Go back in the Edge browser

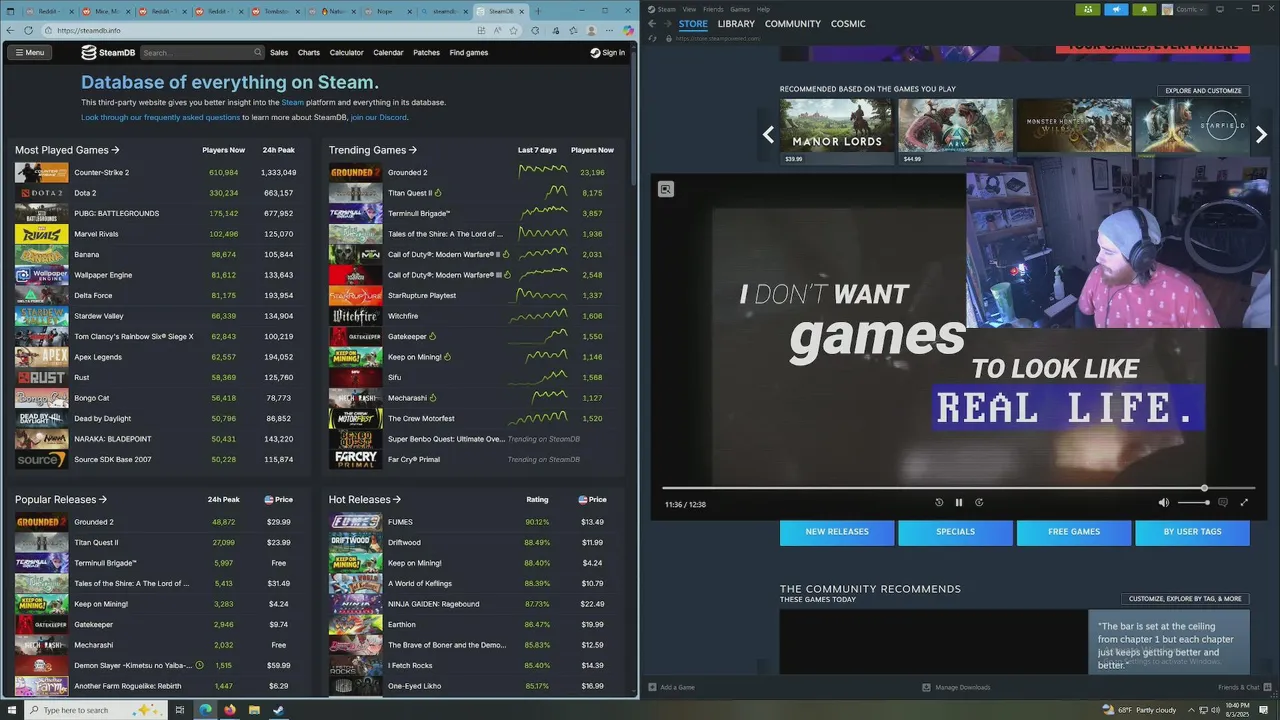11,30
